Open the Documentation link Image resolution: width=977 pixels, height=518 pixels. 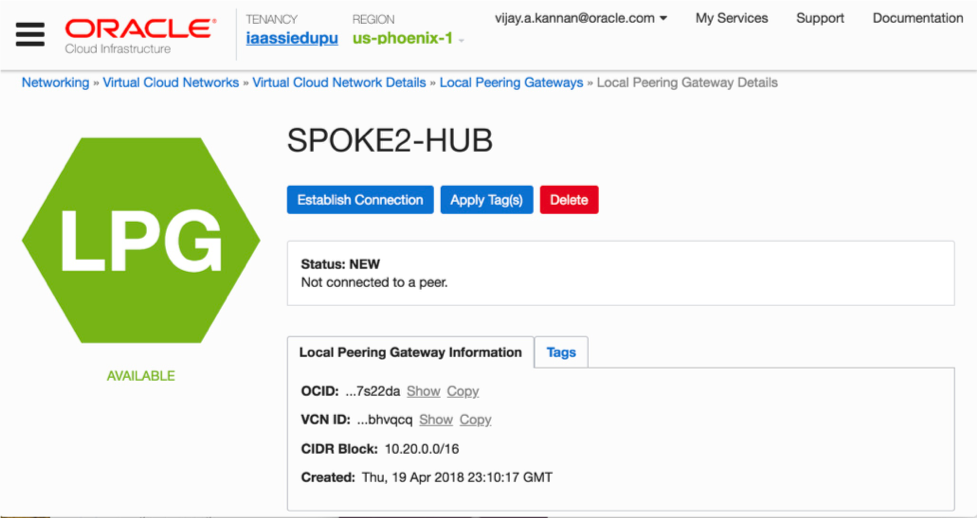coord(918,18)
